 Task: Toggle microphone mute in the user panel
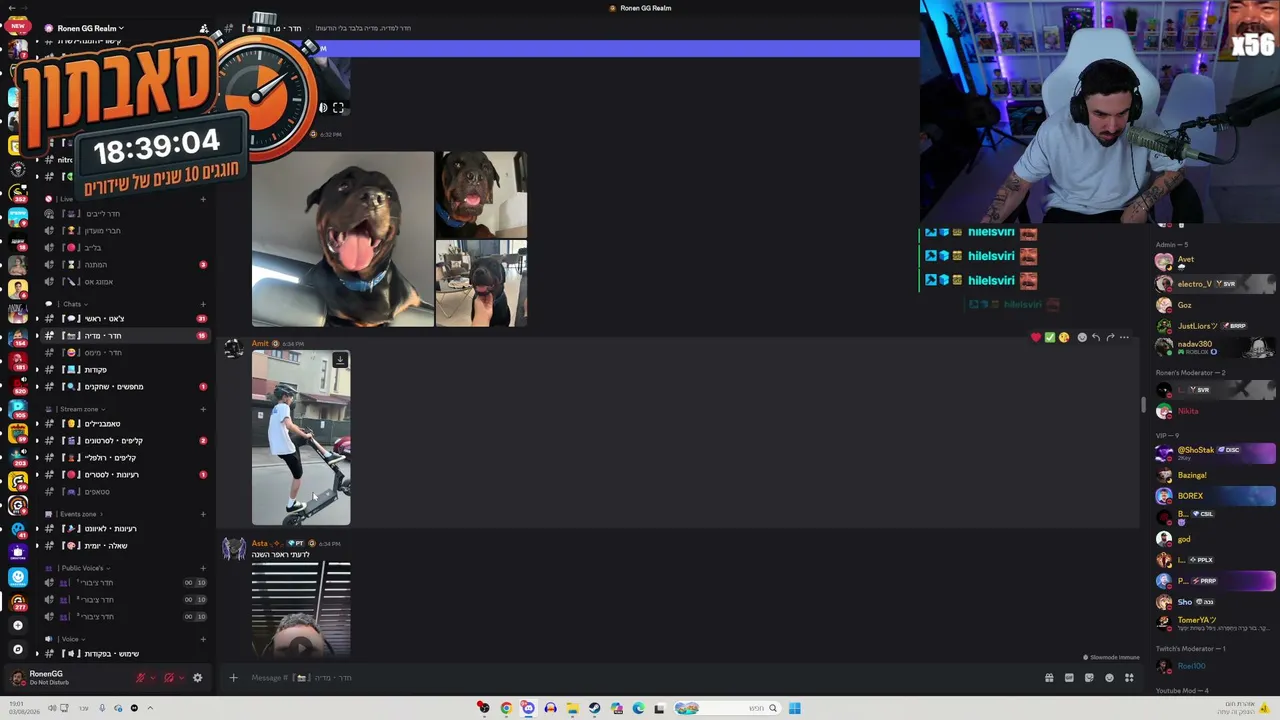point(140,678)
